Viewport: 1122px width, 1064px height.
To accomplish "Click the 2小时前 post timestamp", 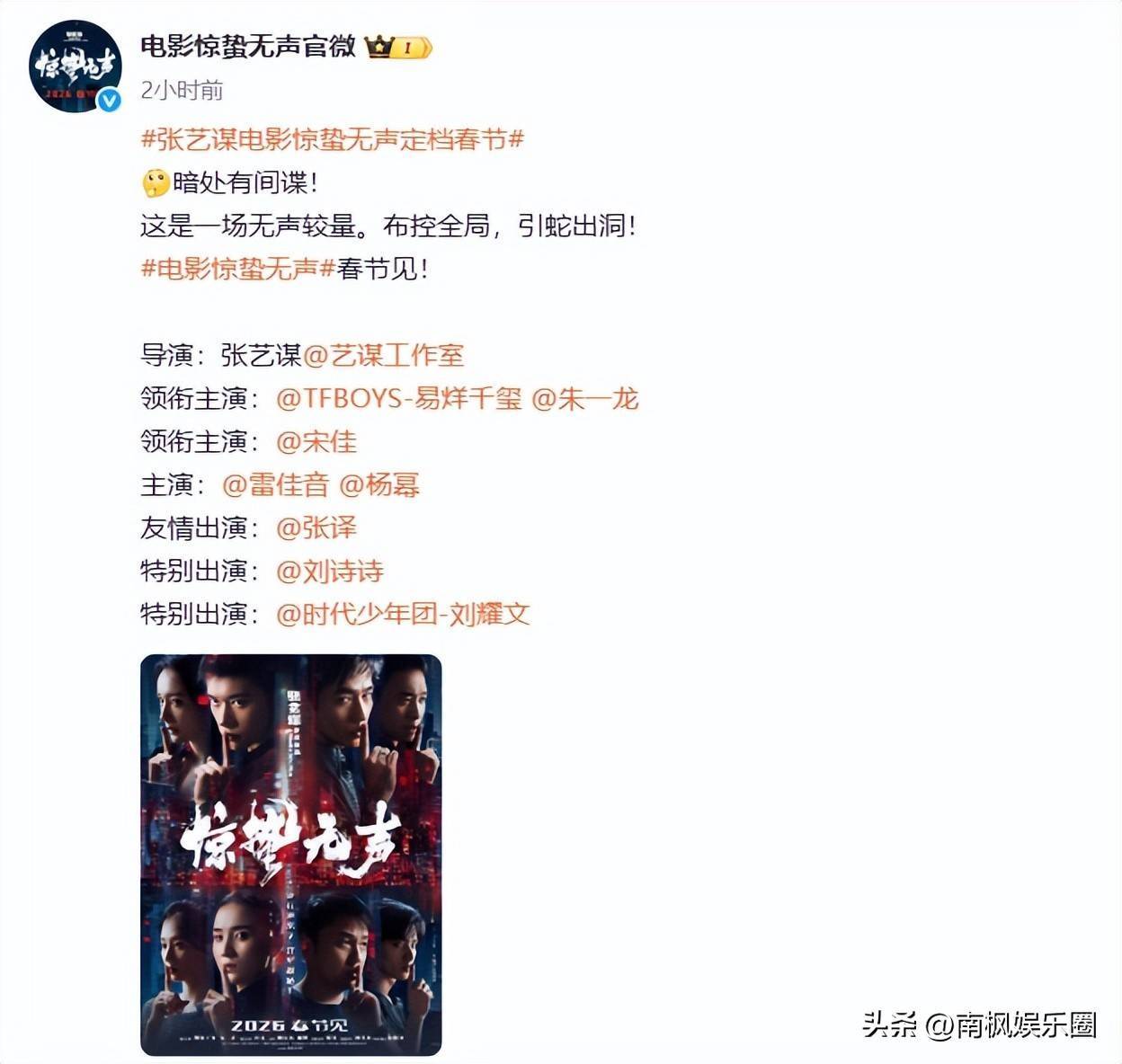I will [x=182, y=90].
